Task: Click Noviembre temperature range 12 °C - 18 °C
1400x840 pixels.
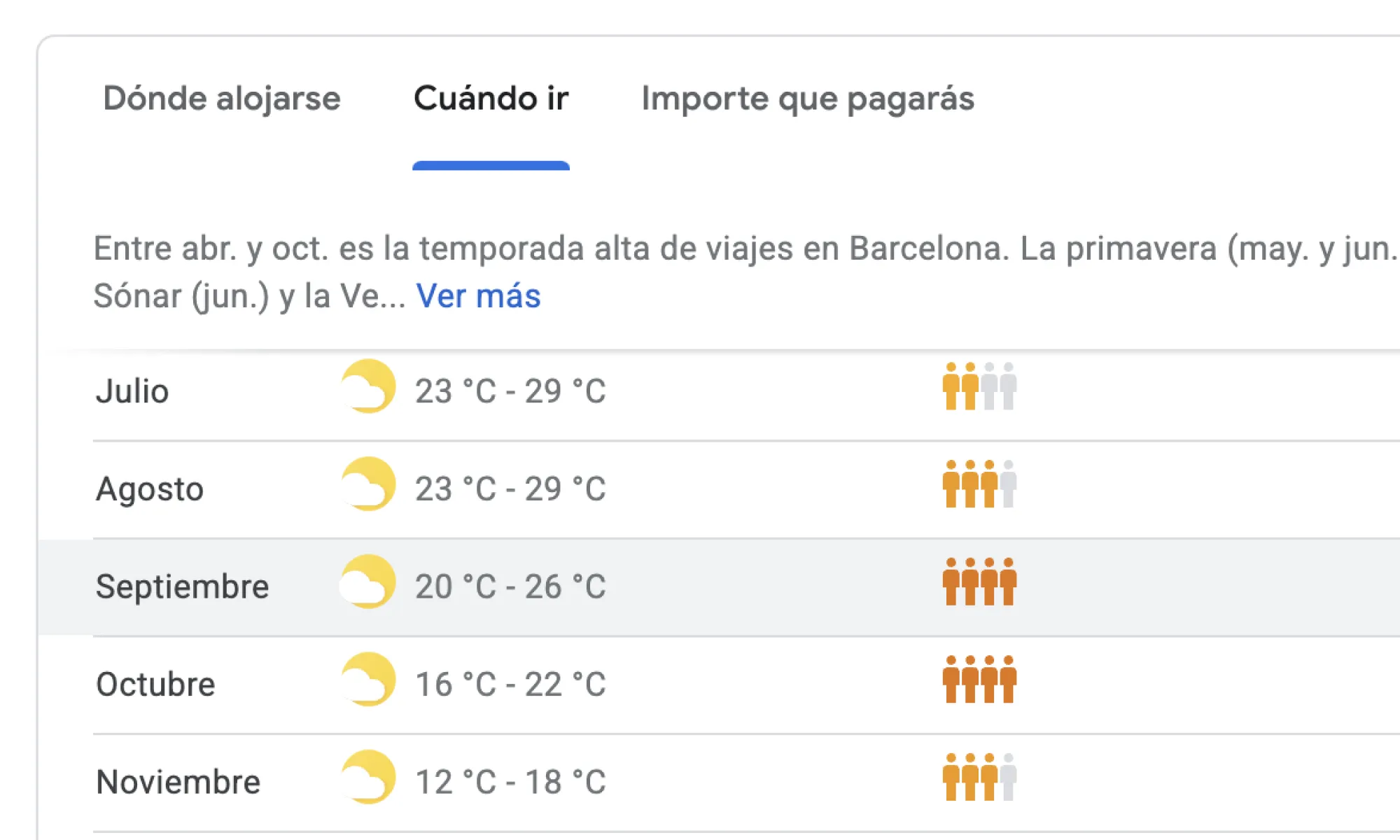Action: [x=510, y=782]
